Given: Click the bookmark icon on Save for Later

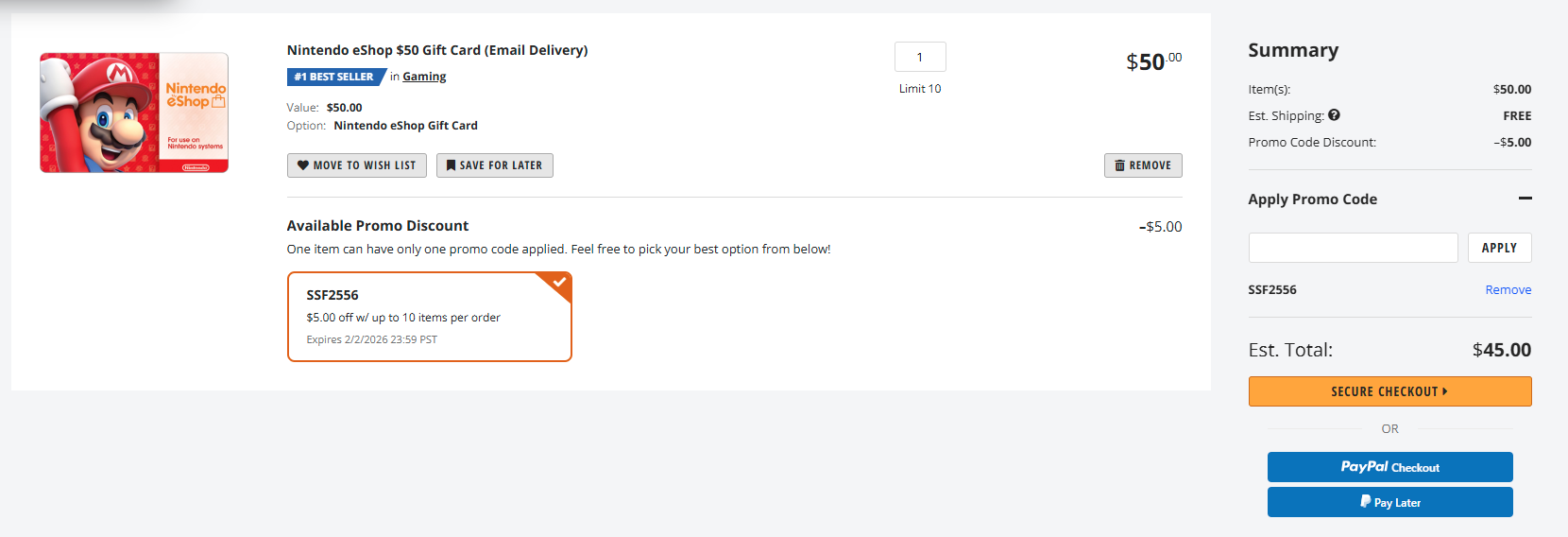Looking at the screenshot, I should click(x=451, y=165).
